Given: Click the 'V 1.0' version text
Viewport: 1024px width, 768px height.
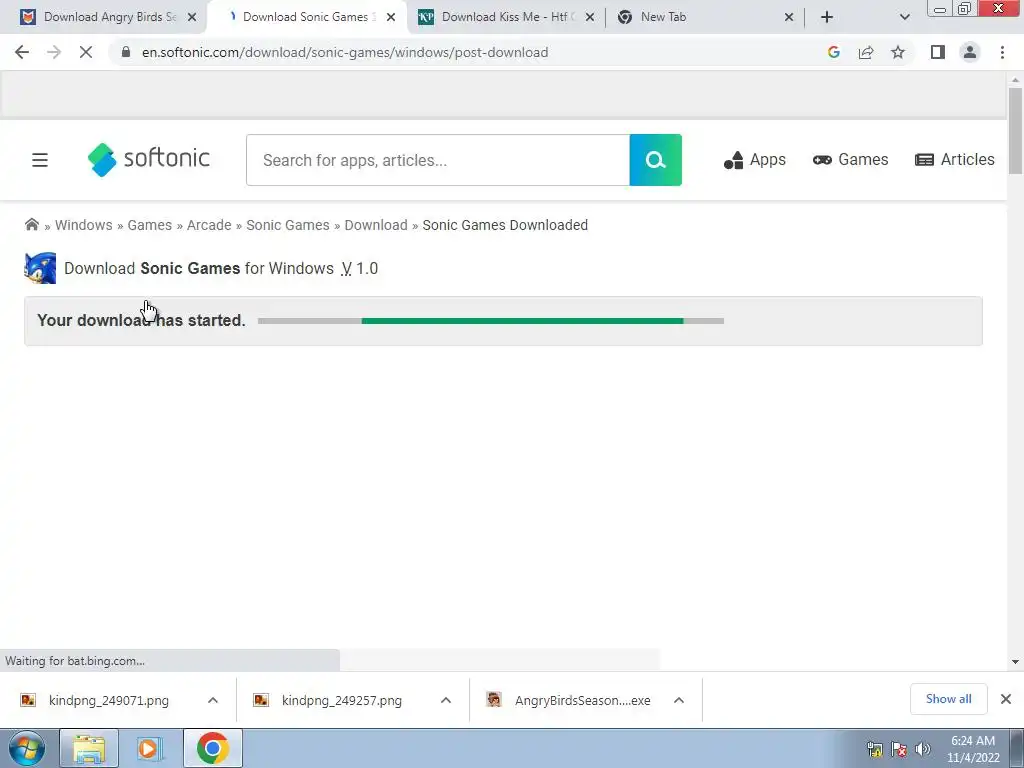Looking at the screenshot, I should click(x=359, y=268).
